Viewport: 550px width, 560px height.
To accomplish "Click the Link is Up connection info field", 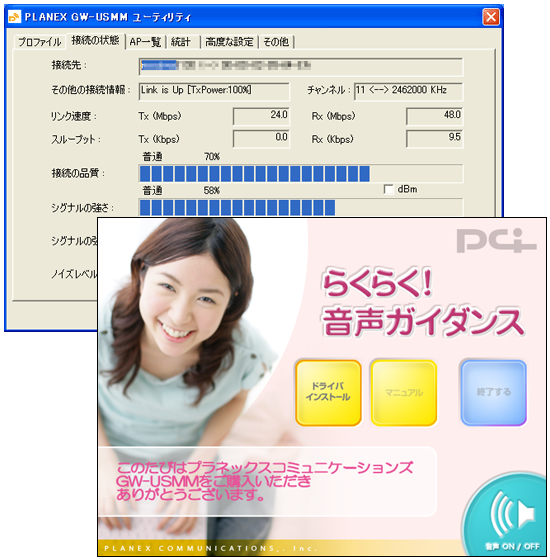I will (214, 91).
